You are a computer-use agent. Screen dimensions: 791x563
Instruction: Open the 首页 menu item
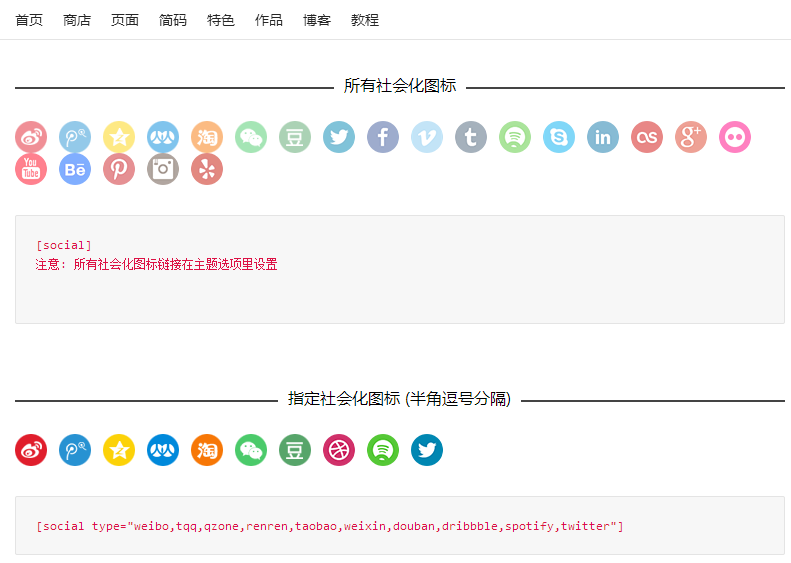[x=29, y=20]
